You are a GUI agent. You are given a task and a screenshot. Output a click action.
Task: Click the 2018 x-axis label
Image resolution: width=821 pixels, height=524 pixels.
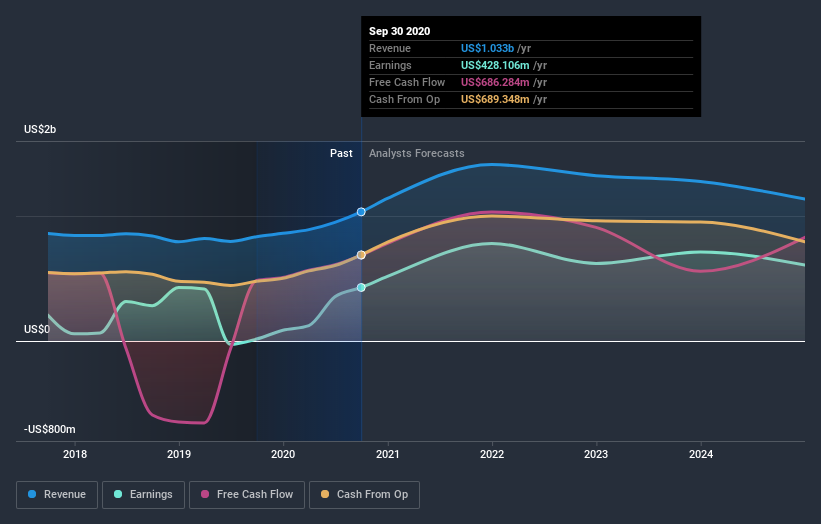tap(75, 454)
